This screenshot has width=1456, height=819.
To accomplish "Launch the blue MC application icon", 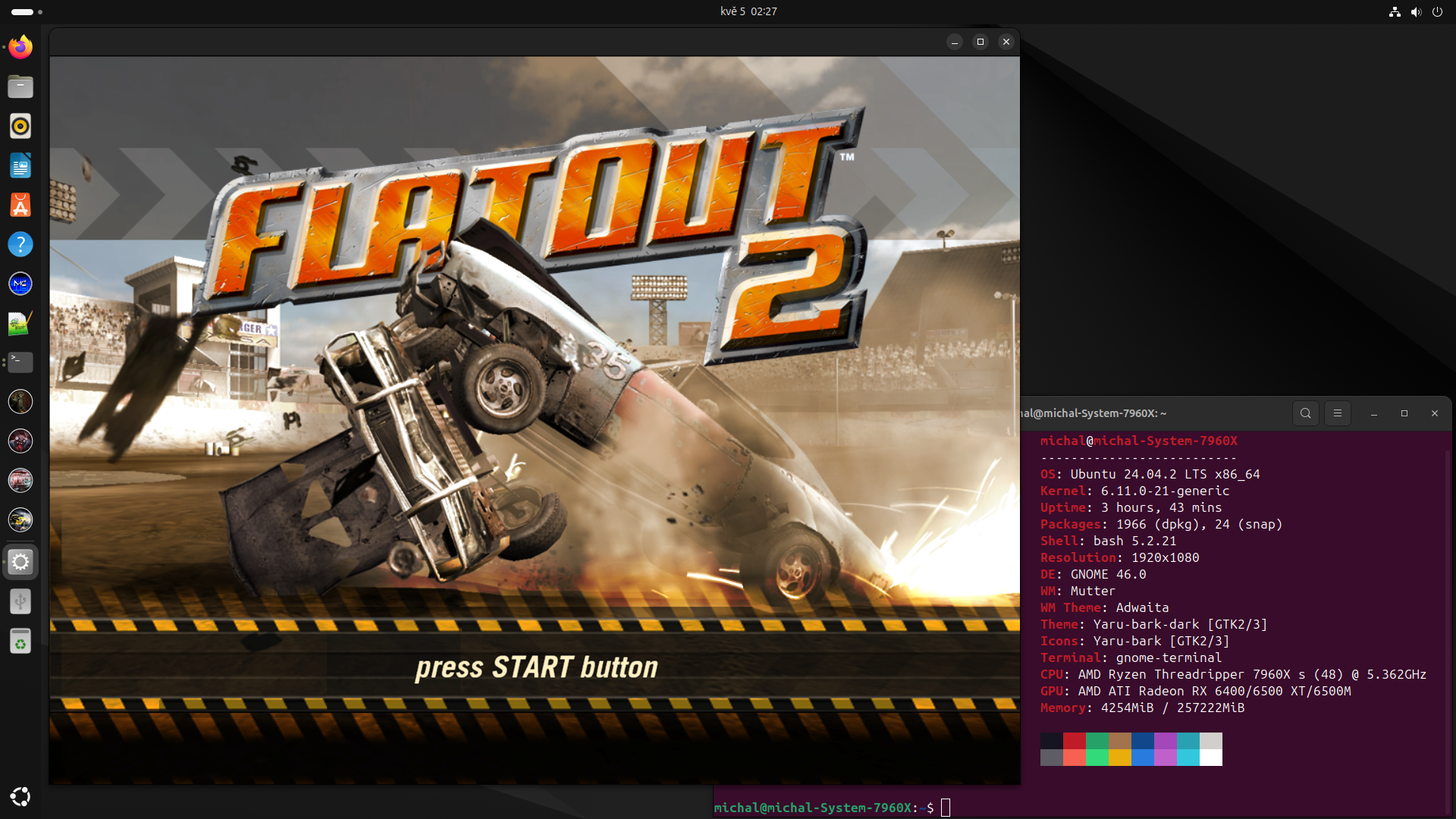I will coord(20,284).
